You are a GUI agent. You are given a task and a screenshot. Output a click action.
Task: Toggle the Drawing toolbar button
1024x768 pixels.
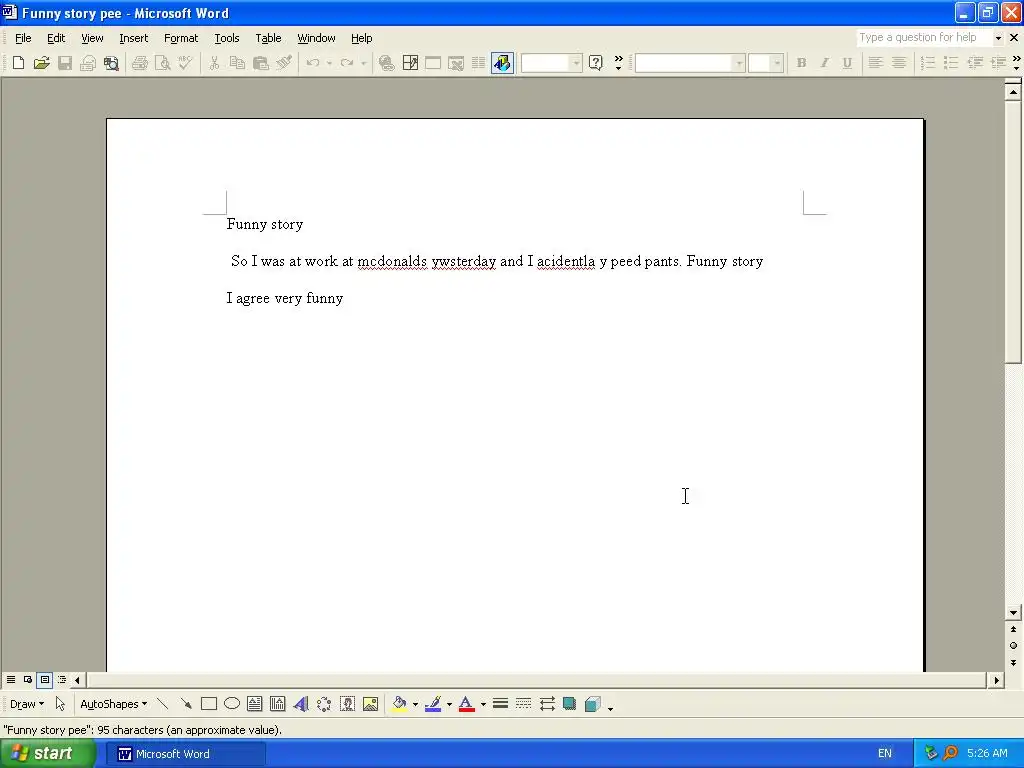coord(502,63)
